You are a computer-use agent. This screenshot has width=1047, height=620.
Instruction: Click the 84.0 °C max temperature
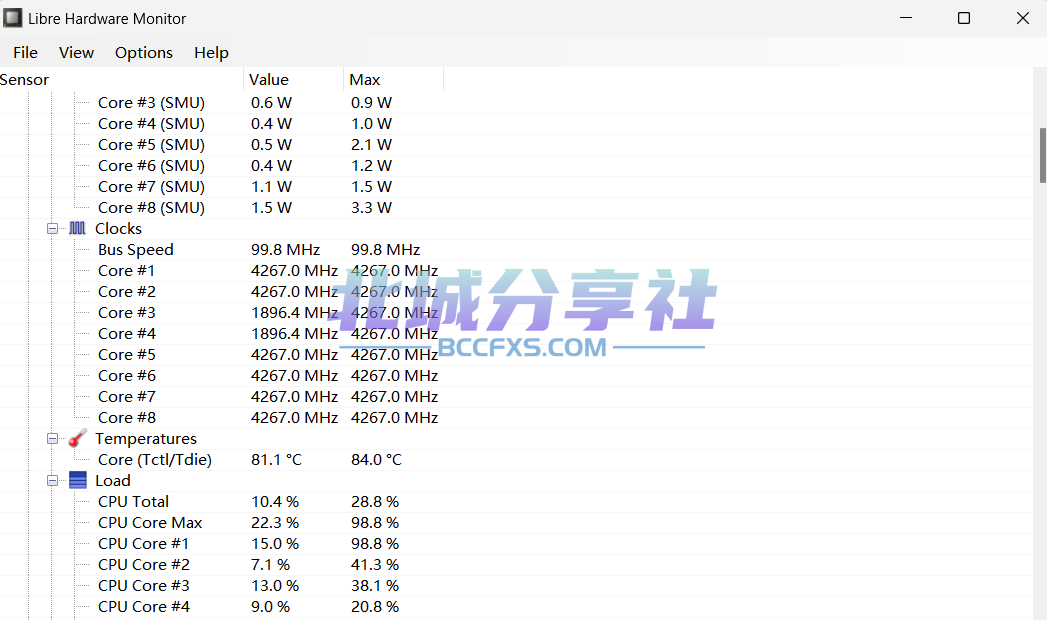pos(377,460)
